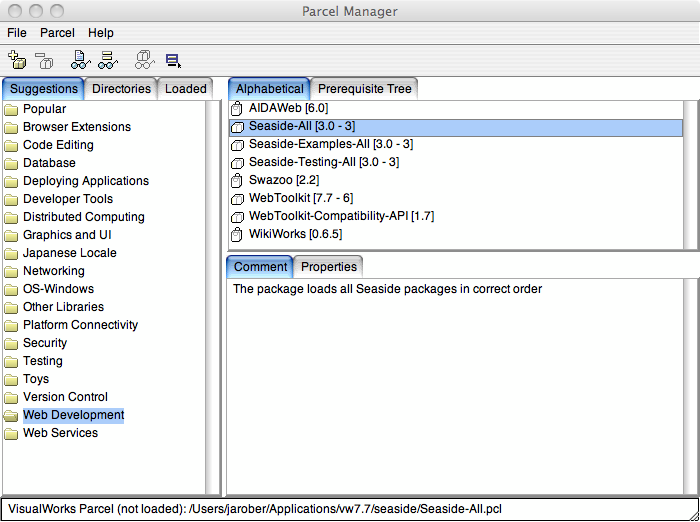
Task: Click the parcel list vertical scrollbar
Action: [x=691, y=175]
